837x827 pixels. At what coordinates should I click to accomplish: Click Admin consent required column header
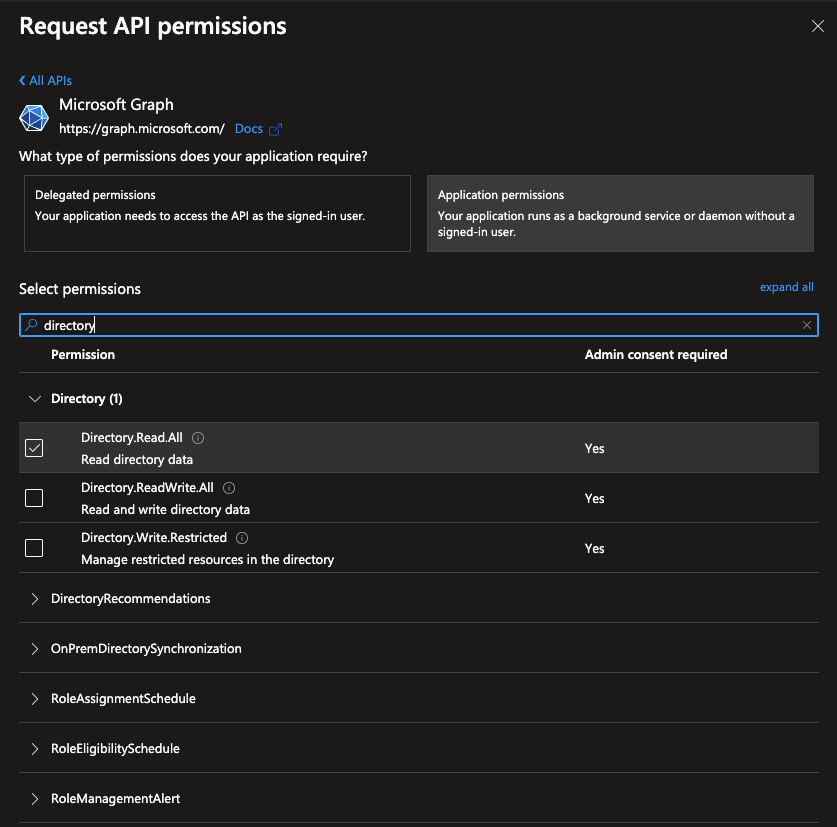[x=656, y=355]
